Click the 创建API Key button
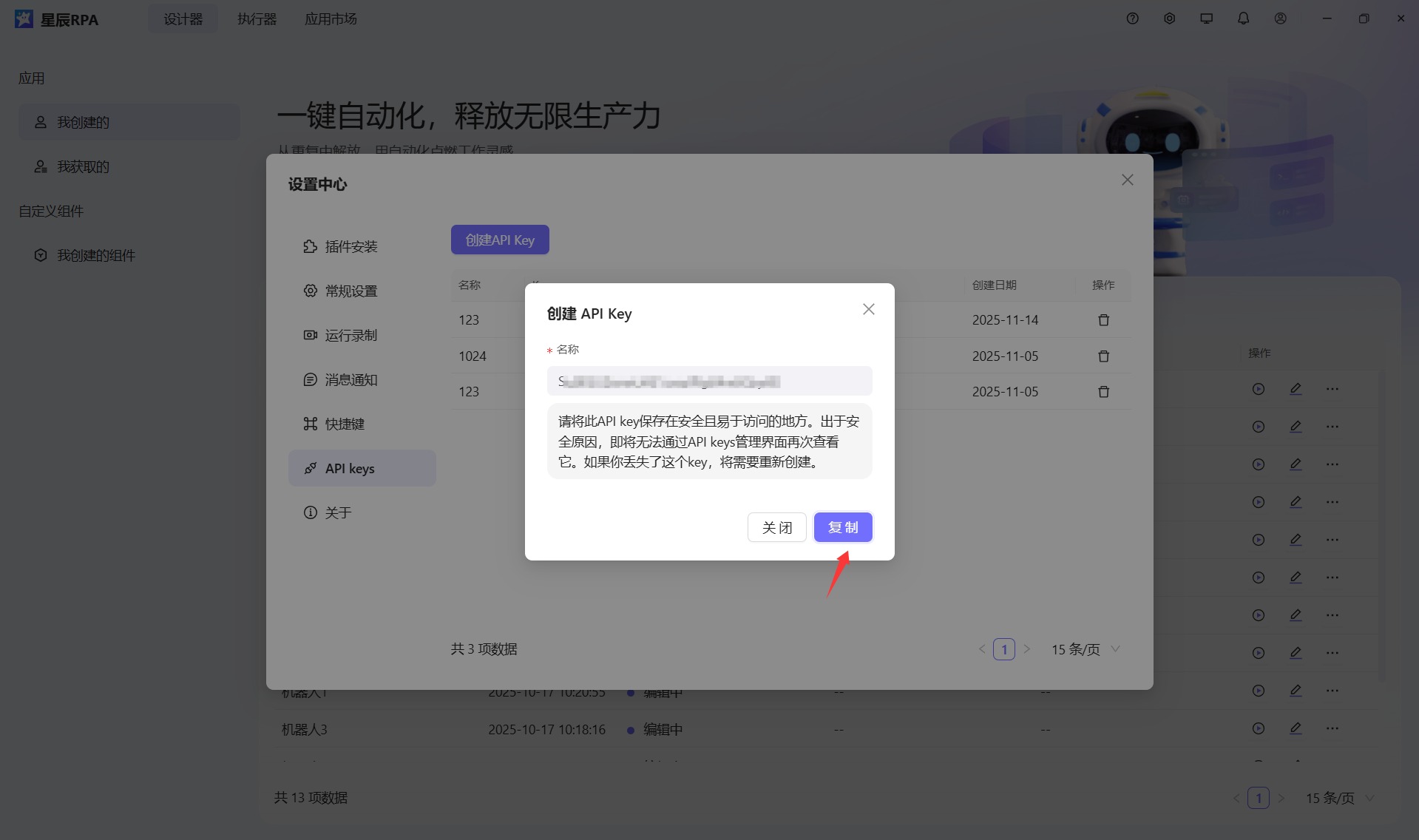The height and width of the screenshot is (840, 1419). click(x=500, y=239)
